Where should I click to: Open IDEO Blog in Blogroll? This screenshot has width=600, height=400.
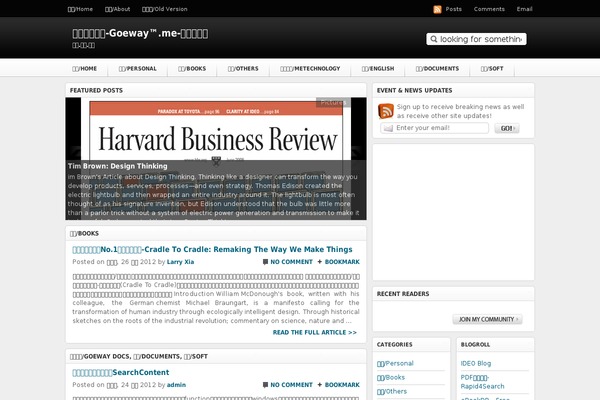click(x=476, y=363)
